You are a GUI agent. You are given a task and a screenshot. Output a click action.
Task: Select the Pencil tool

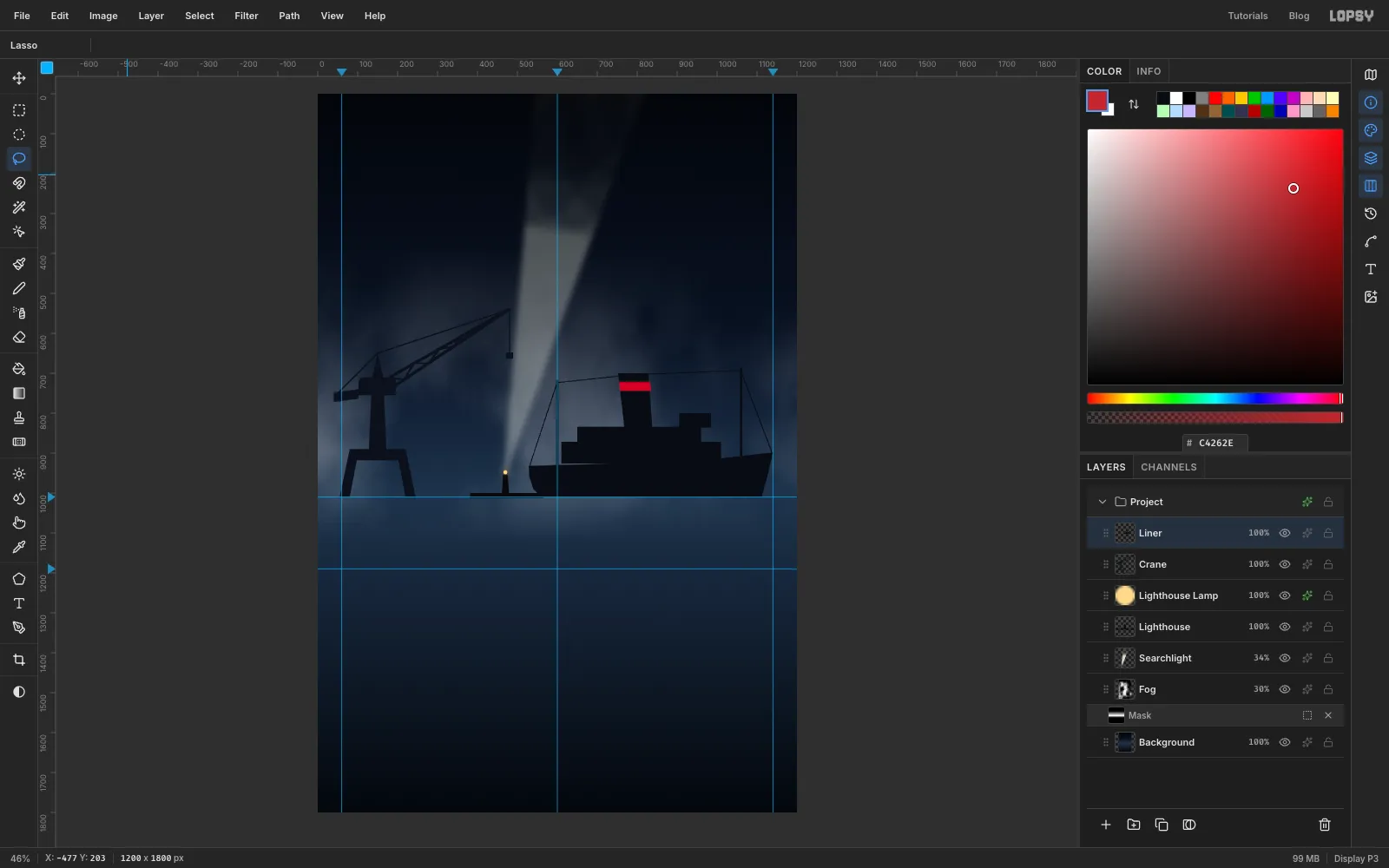(x=19, y=288)
